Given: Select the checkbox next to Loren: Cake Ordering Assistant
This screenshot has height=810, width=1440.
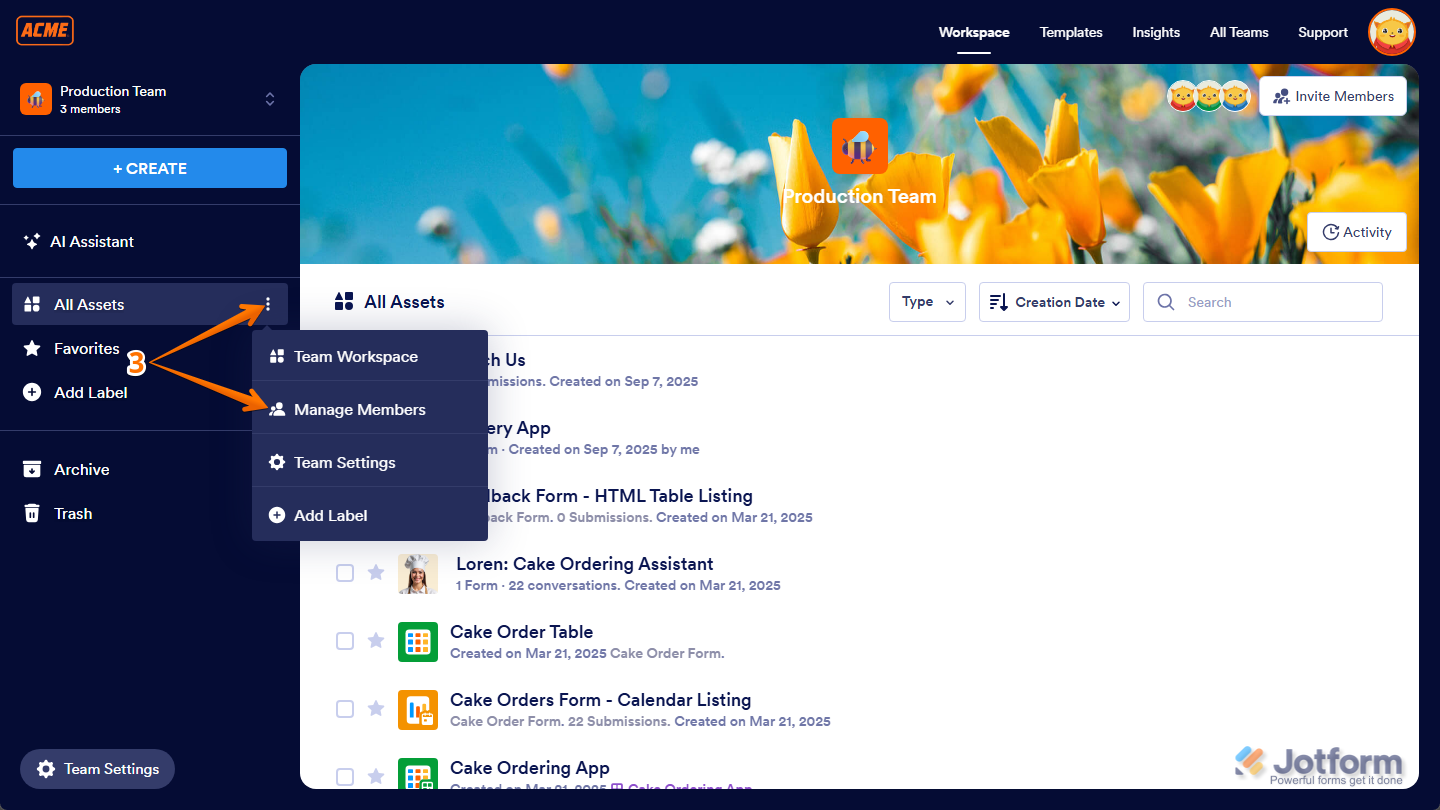Looking at the screenshot, I should tap(345, 572).
